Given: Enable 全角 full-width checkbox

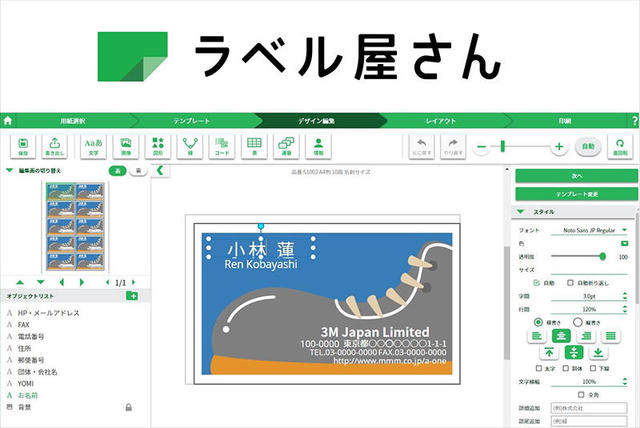Looking at the screenshot, I should click(x=581, y=395).
